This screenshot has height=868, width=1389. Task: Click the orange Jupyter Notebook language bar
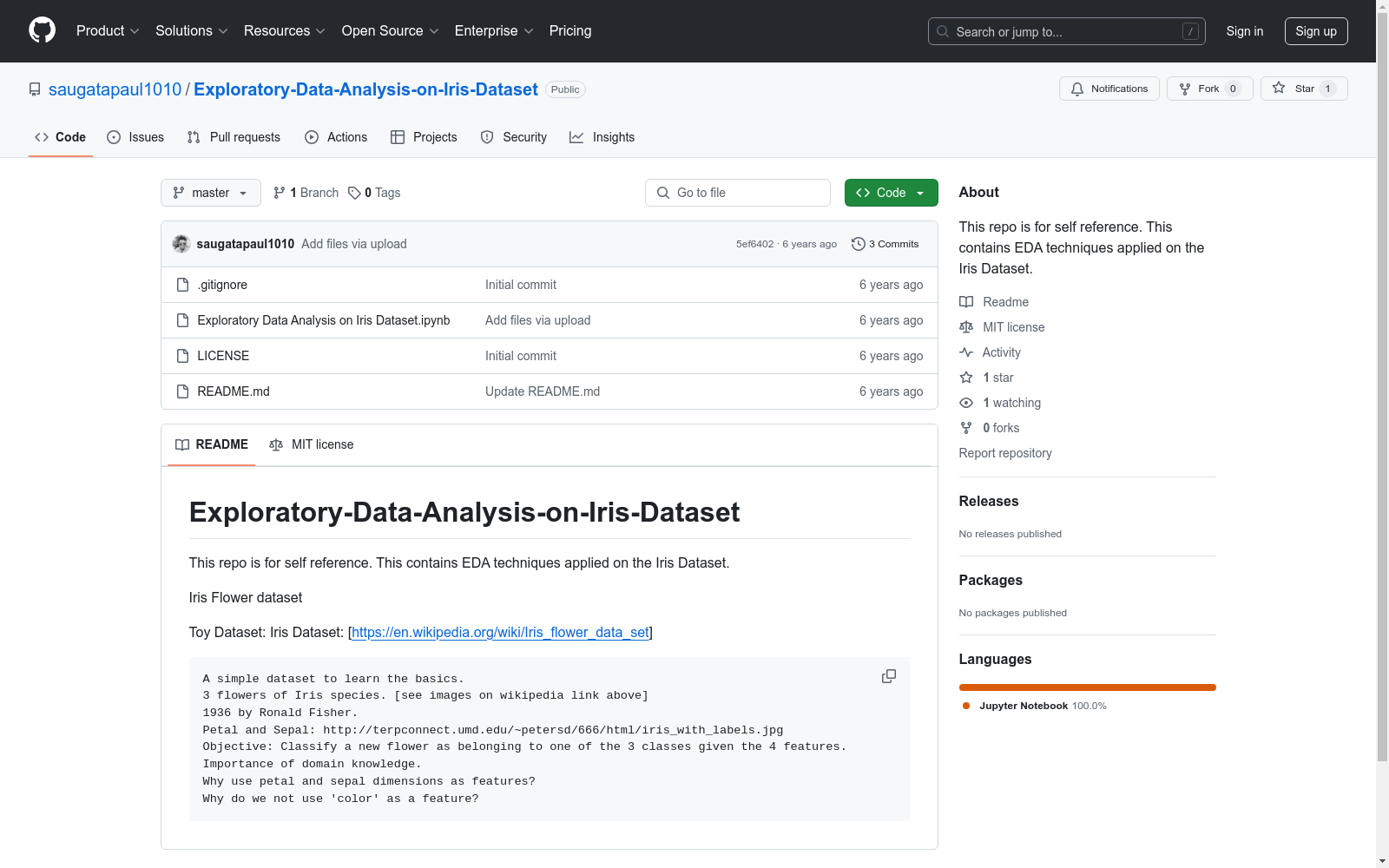tap(1088, 687)
